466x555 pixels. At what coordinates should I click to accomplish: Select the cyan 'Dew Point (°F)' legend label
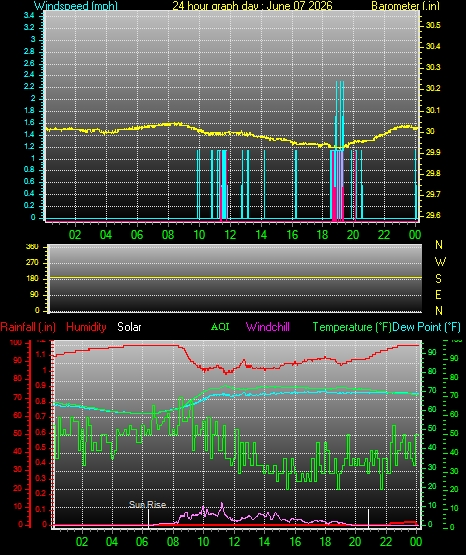tap(426, 327)
